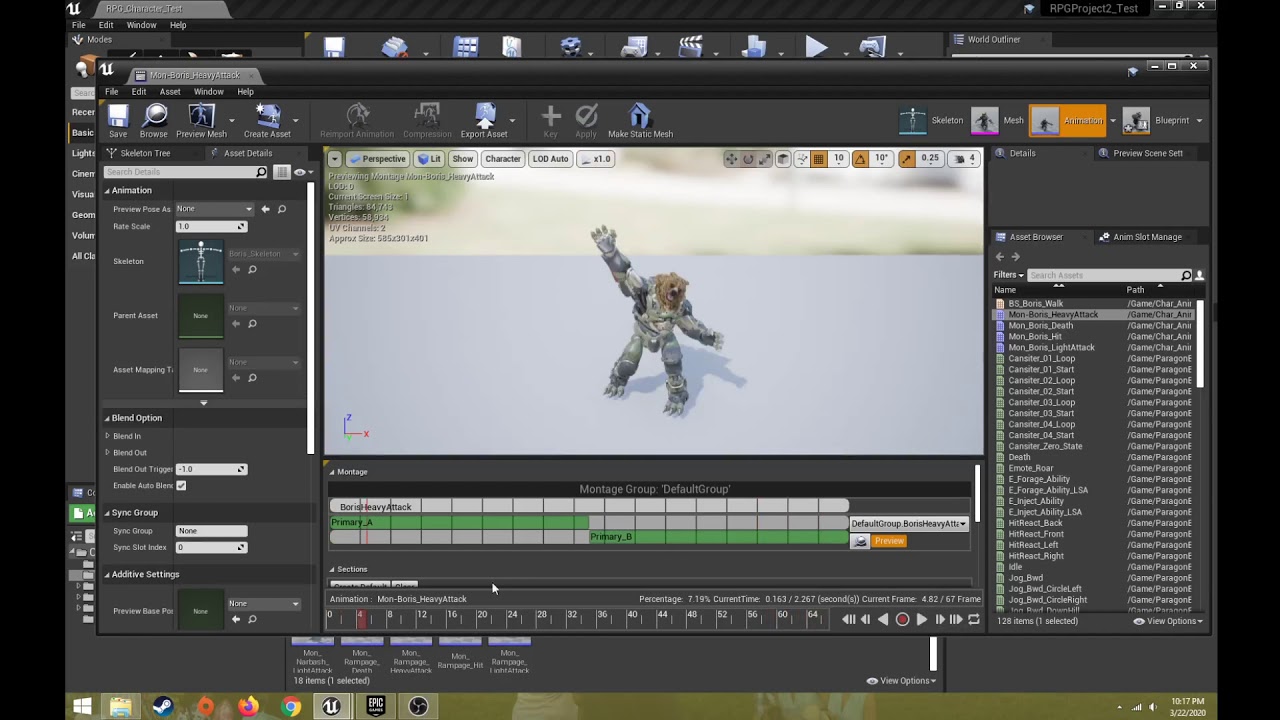1280x720 pixels.
Task: Click the Play button in main editor toolbar
Action: tap(816, 47)
